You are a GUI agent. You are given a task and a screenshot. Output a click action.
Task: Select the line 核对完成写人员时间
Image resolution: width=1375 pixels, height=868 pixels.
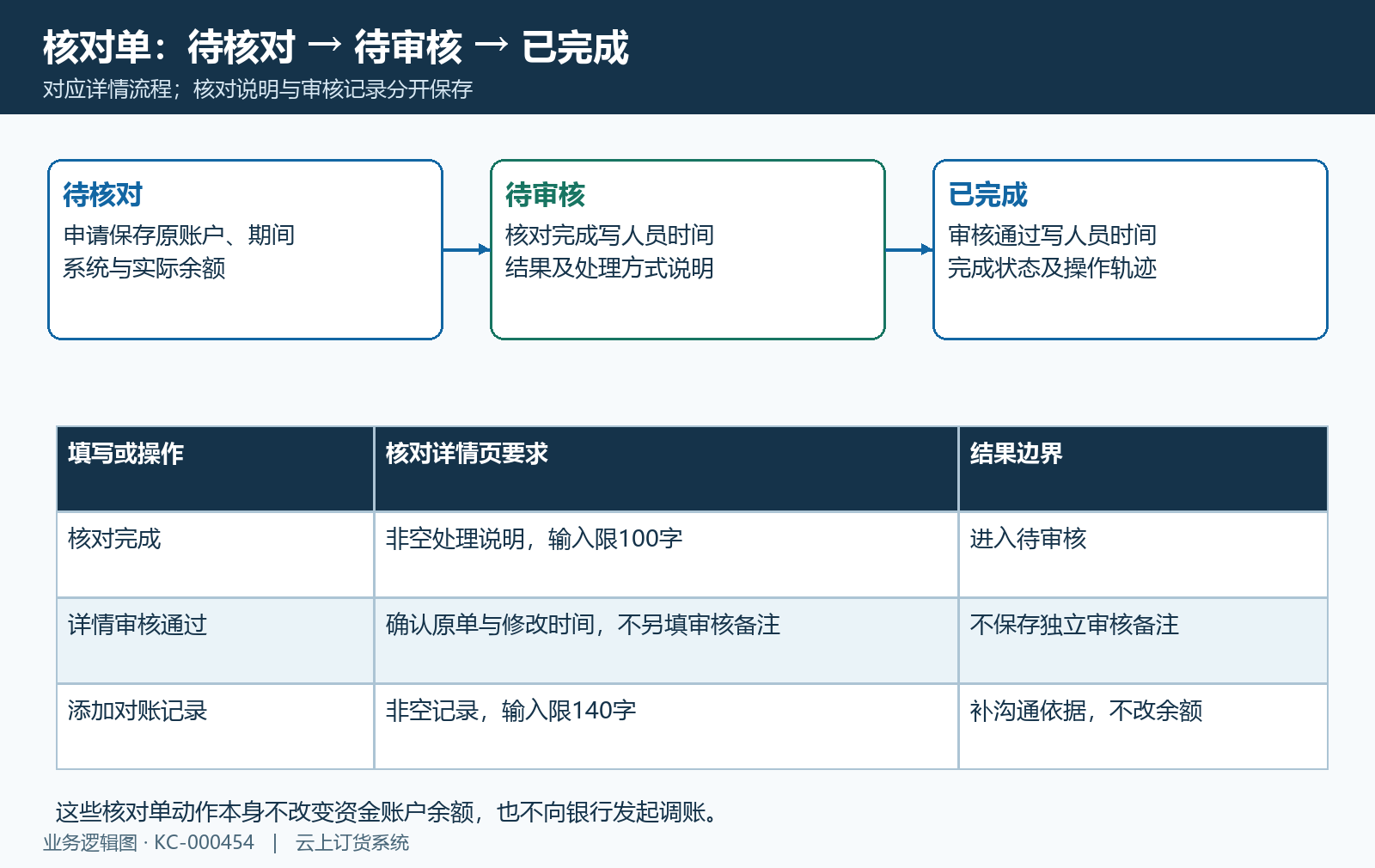pyautogui.click(x=609, y=235)
